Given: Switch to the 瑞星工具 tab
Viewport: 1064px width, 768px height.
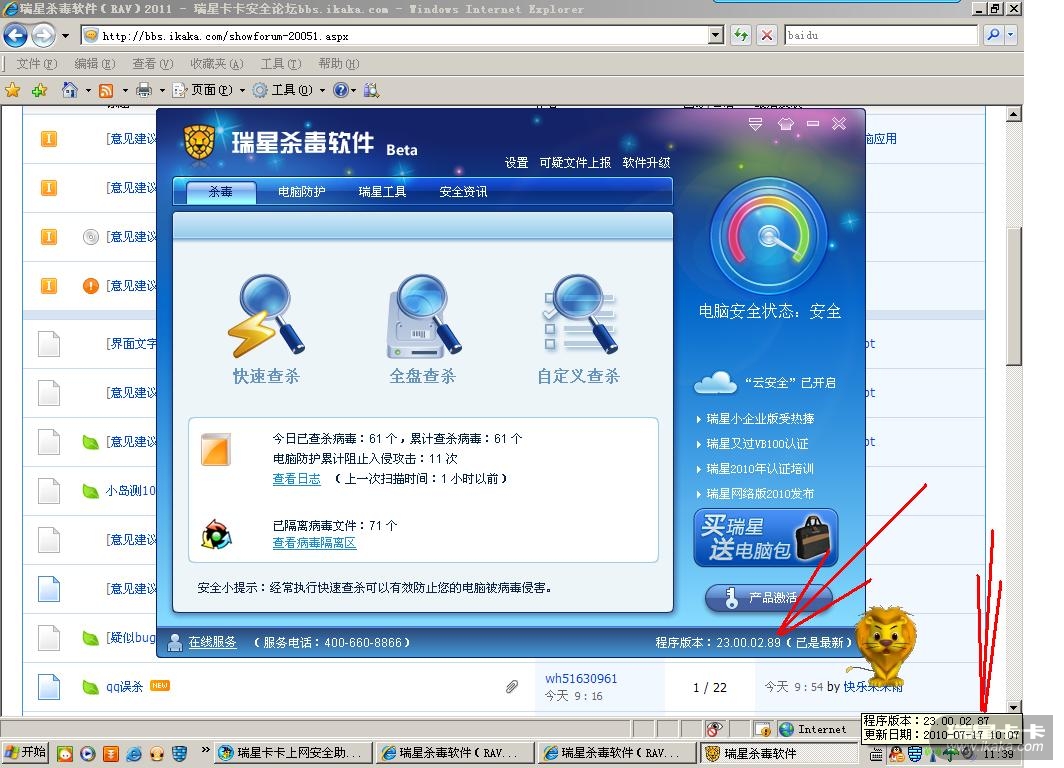Looking at the screenshot, I should (x=382, y=191).
